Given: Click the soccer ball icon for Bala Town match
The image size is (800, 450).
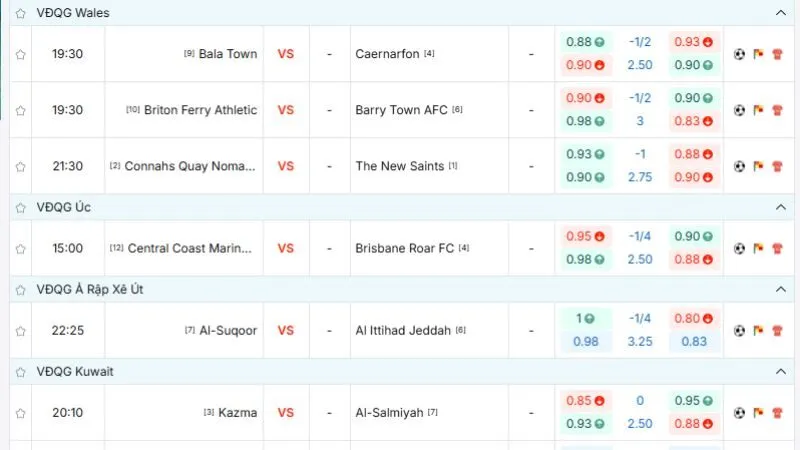Looking at the screenshot, I should pyautogui.click(x=739, y=54).
